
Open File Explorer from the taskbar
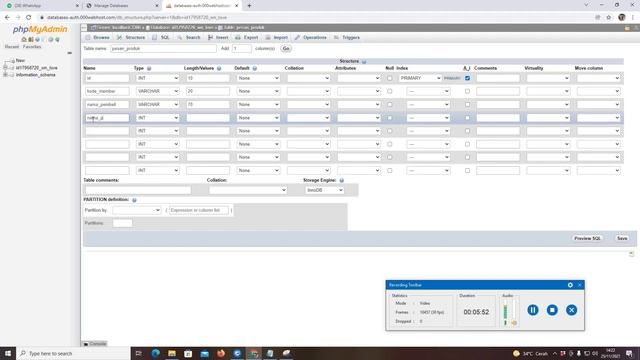(172, 353)
